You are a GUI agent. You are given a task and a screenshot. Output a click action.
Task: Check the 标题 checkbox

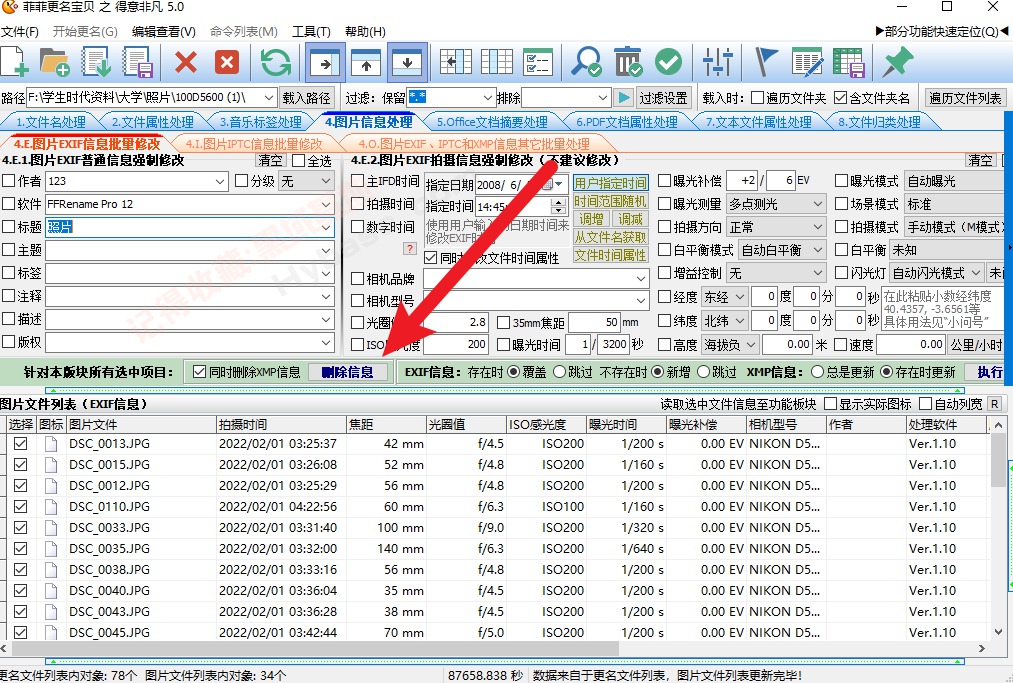[8, 227]
